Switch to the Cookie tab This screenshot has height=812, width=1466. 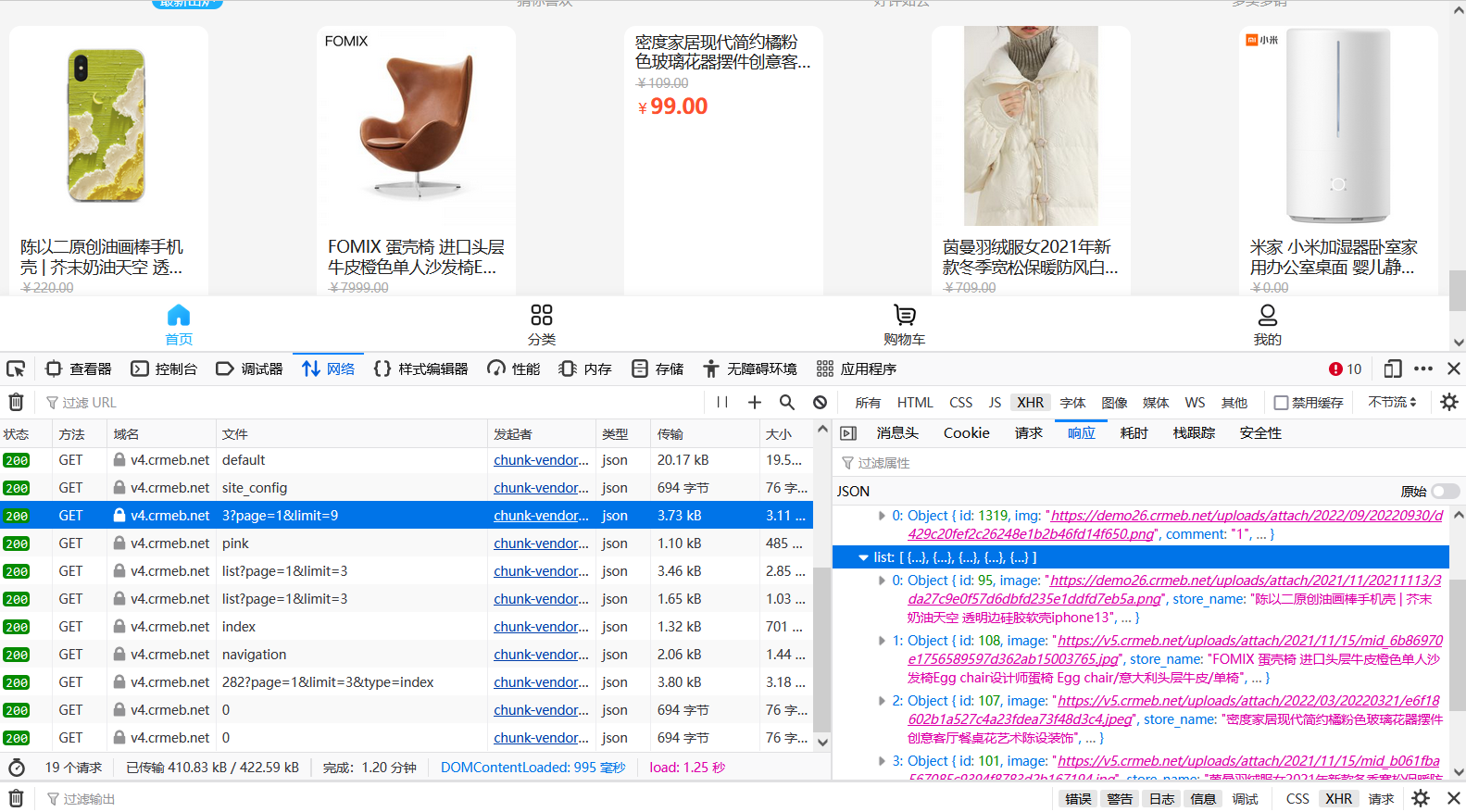966,433
